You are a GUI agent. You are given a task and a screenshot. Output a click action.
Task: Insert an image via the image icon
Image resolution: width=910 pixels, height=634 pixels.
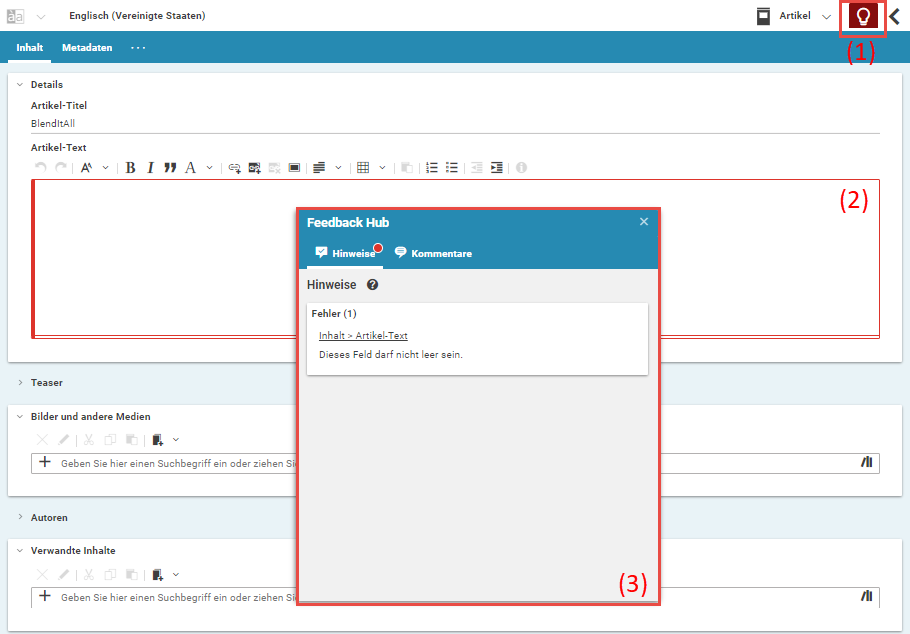coord(253,167)
